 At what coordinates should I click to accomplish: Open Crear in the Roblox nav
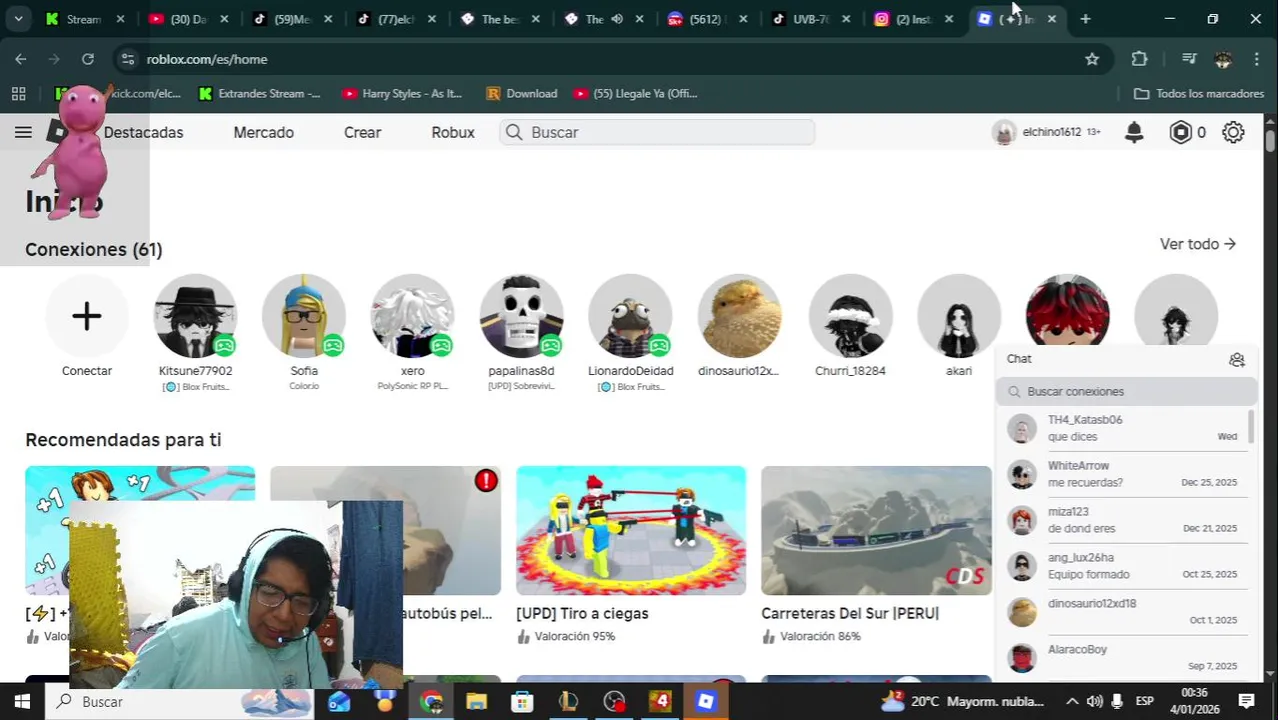point(363,132)
